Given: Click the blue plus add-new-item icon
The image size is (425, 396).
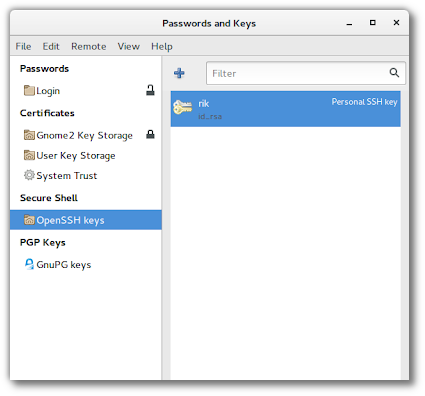Looking at the screenshot, I should (179, 73).
